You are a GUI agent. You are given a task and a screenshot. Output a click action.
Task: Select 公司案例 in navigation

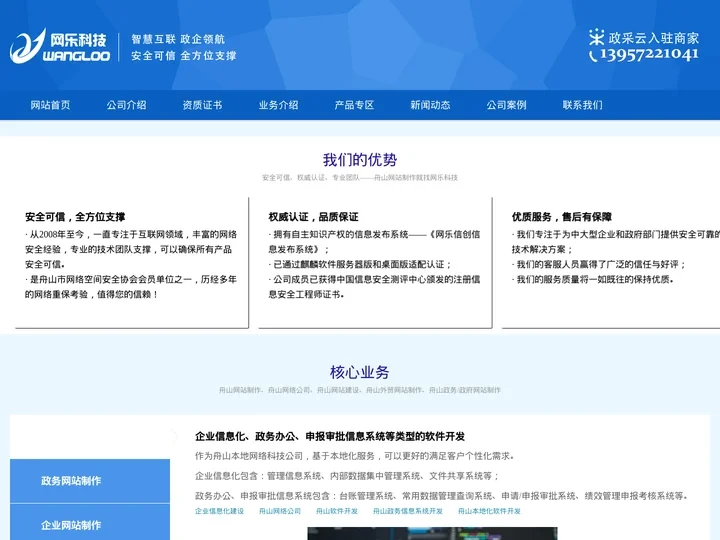(x=506, y=105)
